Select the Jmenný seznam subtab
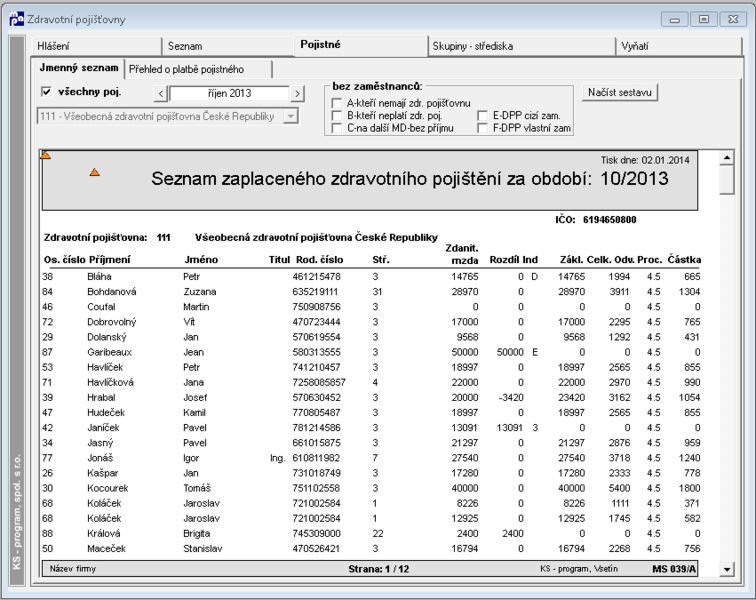This screenshot has width=756, height=600. (79, 68)
